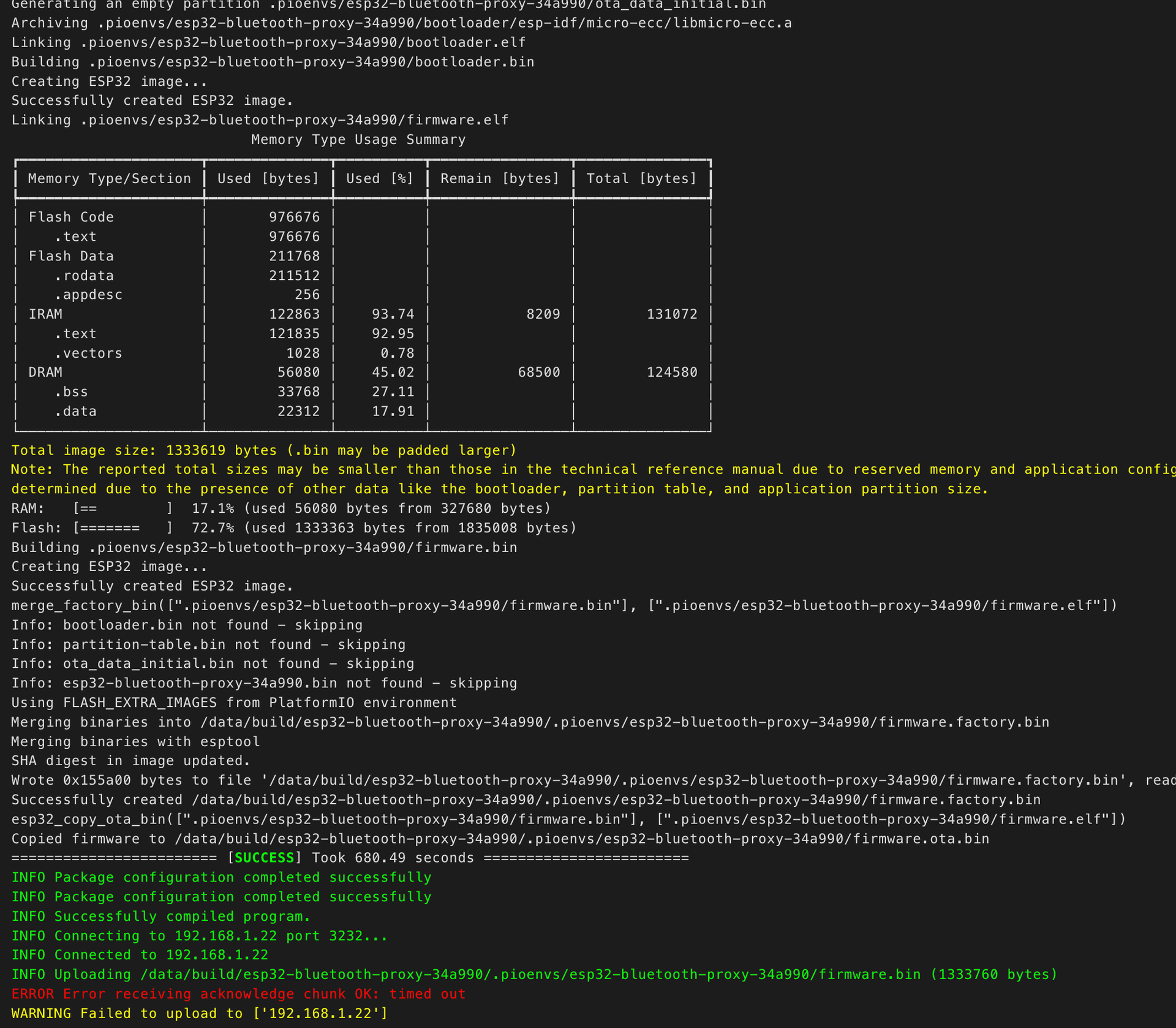Click the Connecting to 192.168.1.22 port line
1176x1028 pixels.
click(x=199, y=935)
